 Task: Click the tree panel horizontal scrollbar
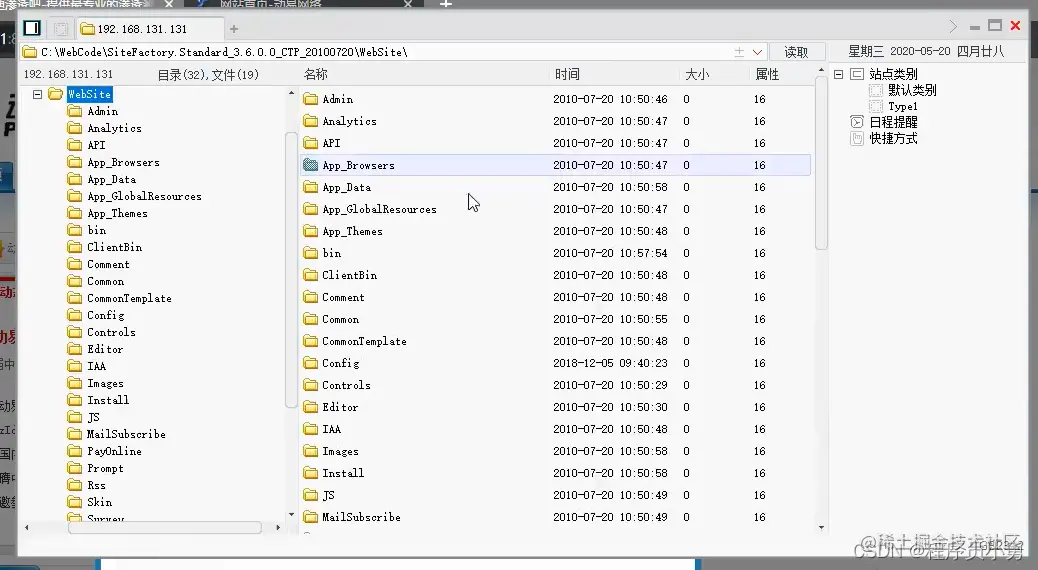point(164,528)
